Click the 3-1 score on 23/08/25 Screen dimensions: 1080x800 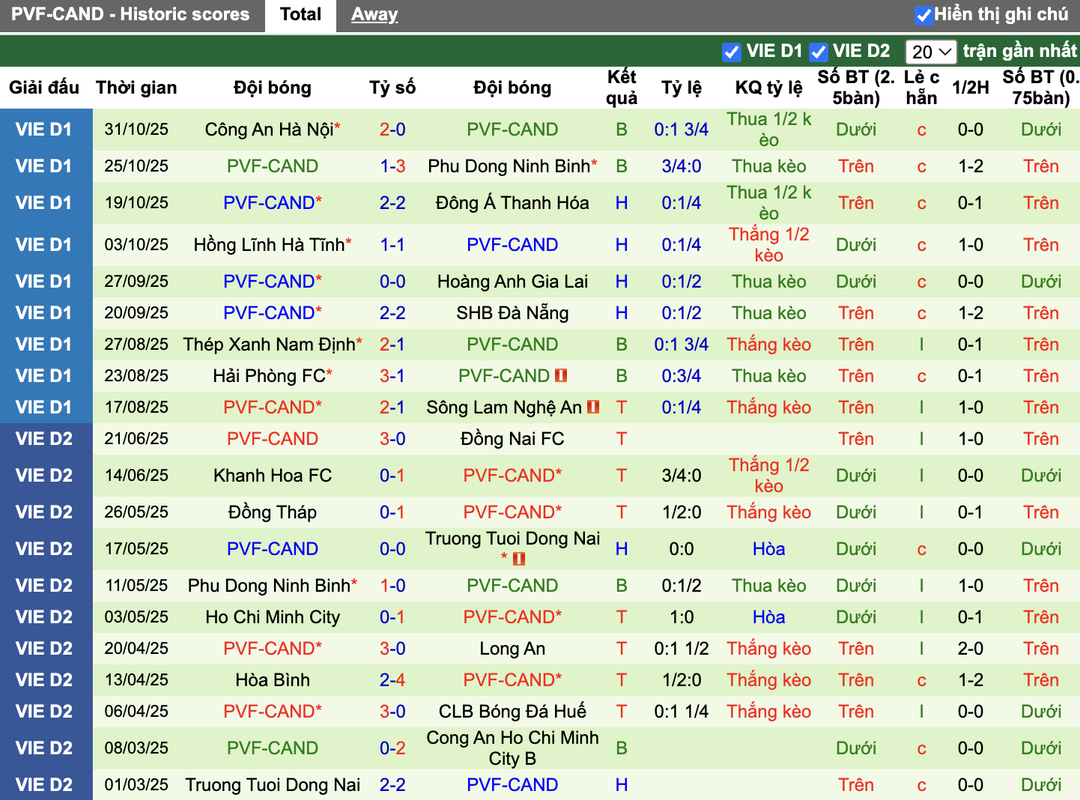click(393, 376)
